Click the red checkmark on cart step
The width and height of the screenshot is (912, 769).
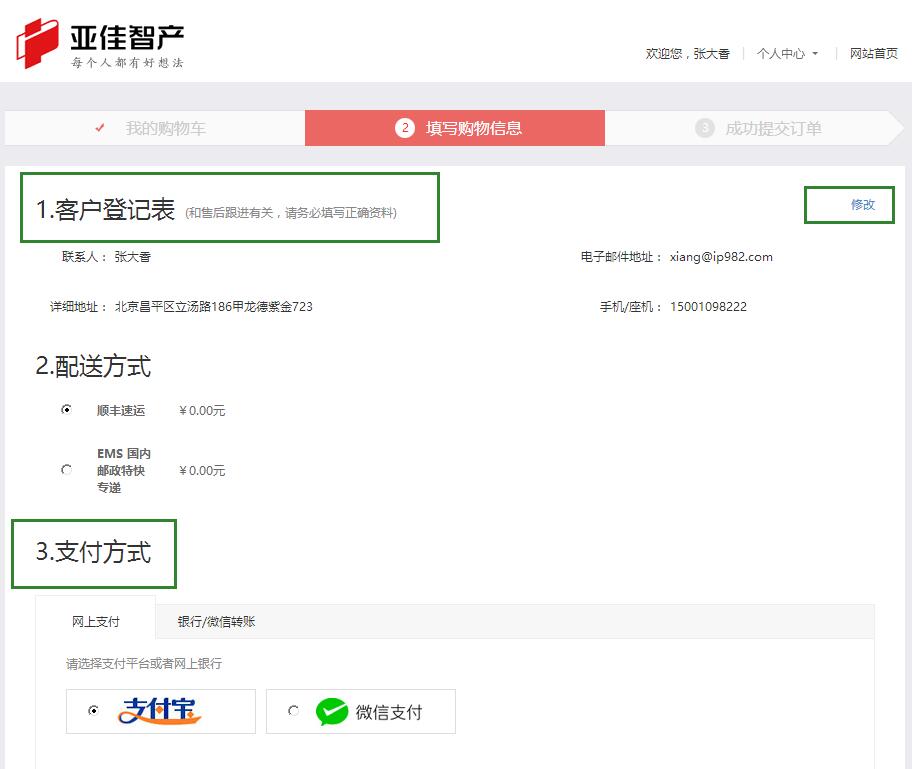(100, 128)
